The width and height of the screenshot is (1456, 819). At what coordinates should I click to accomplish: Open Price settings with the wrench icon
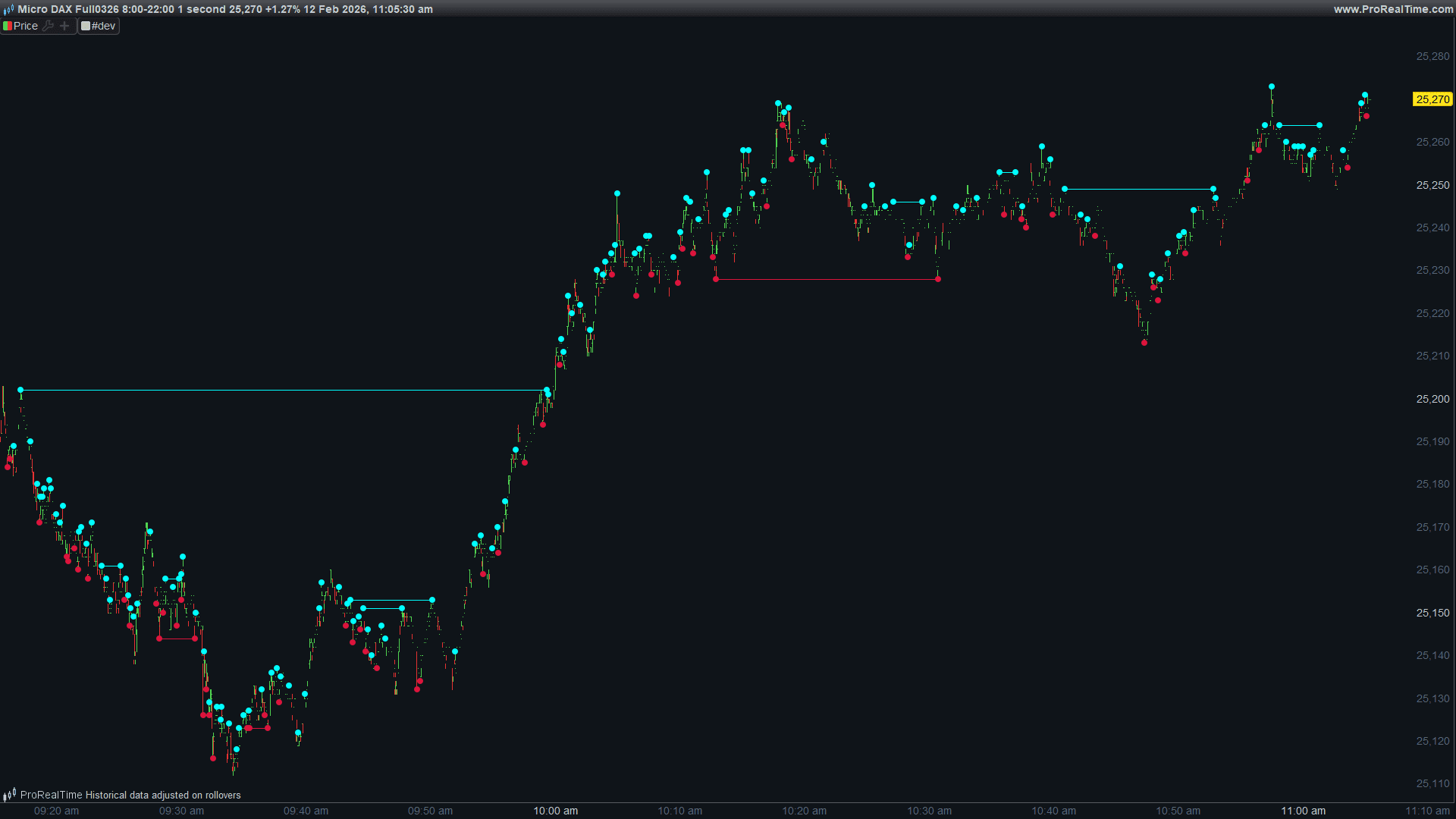tap(49, 26)
